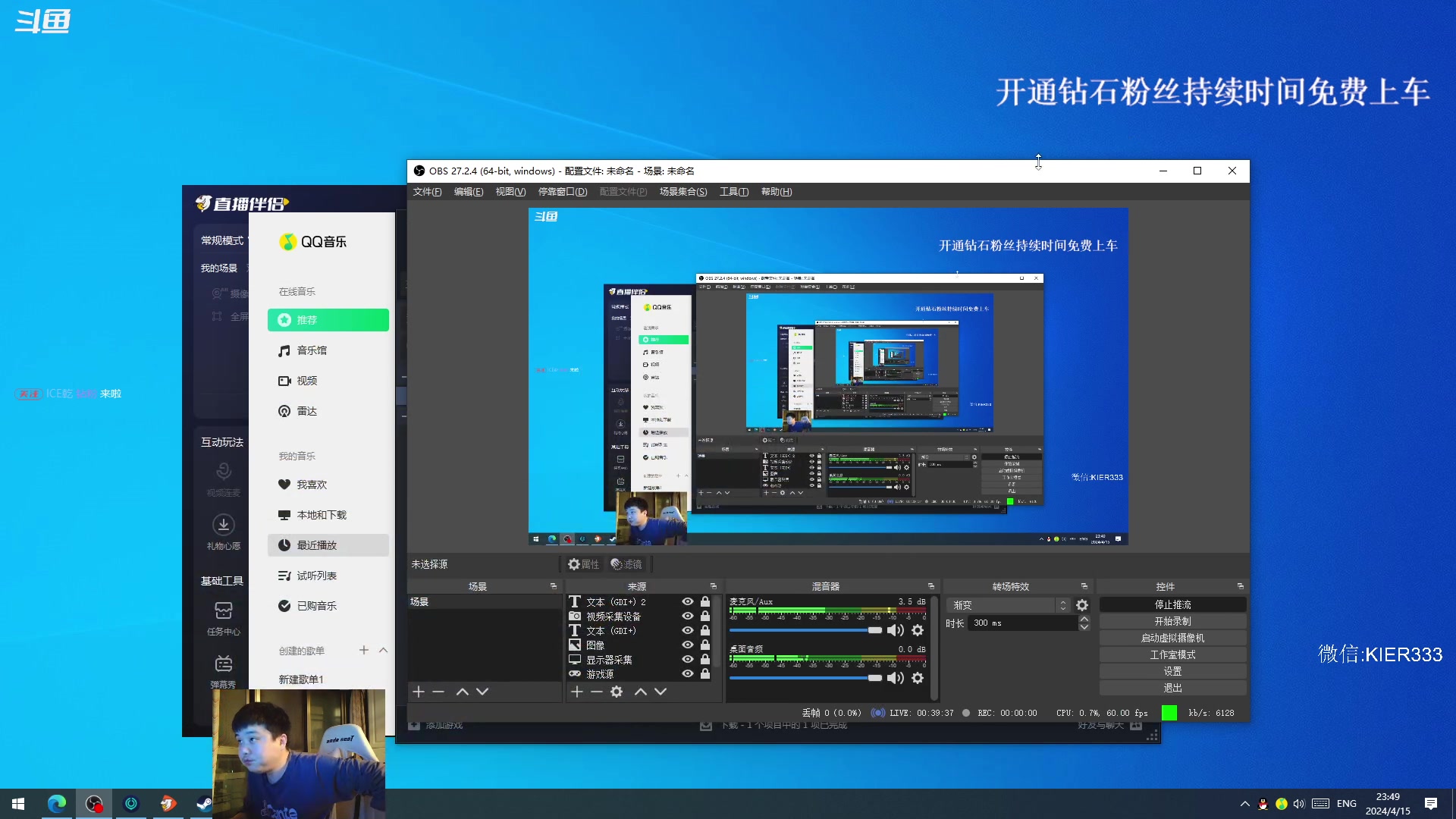Remove selected scene with minus icon

click(438, 692)
